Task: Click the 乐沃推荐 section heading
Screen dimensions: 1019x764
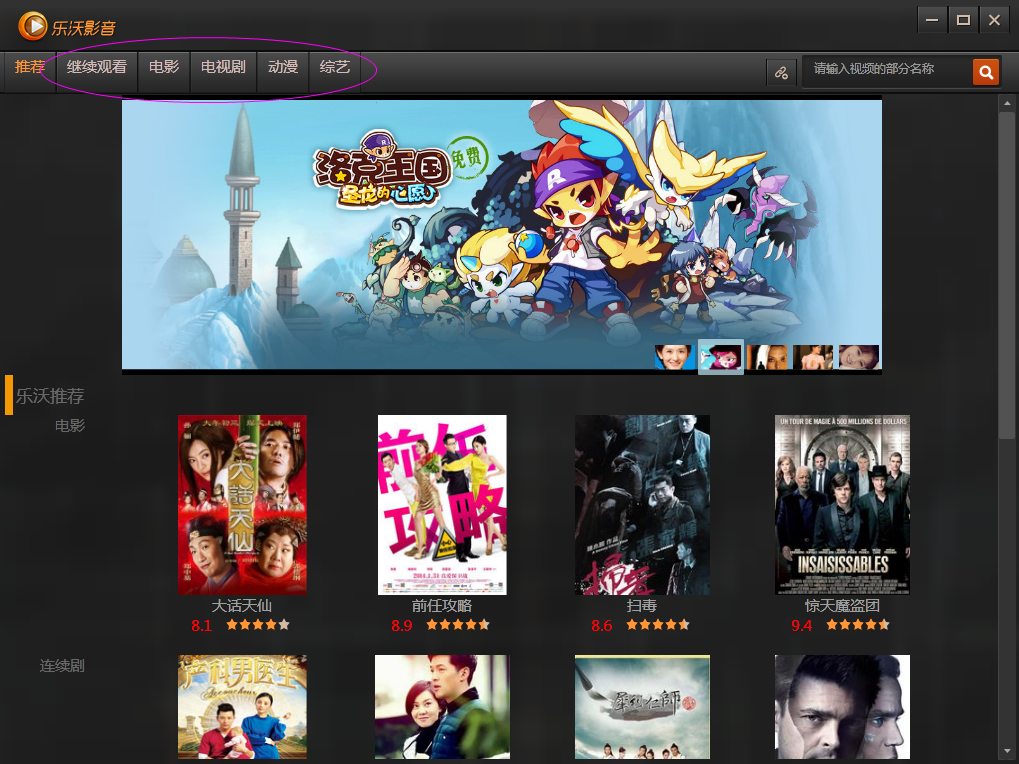Action: [50, 396]
